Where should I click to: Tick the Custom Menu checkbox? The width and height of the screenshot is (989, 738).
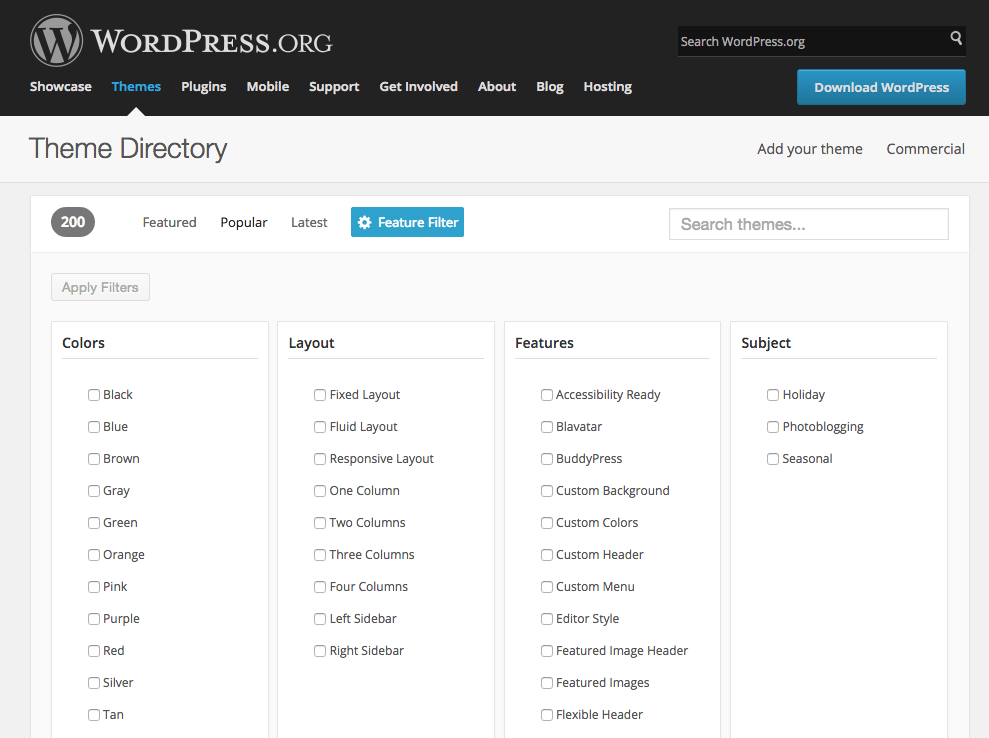(547, 587)
